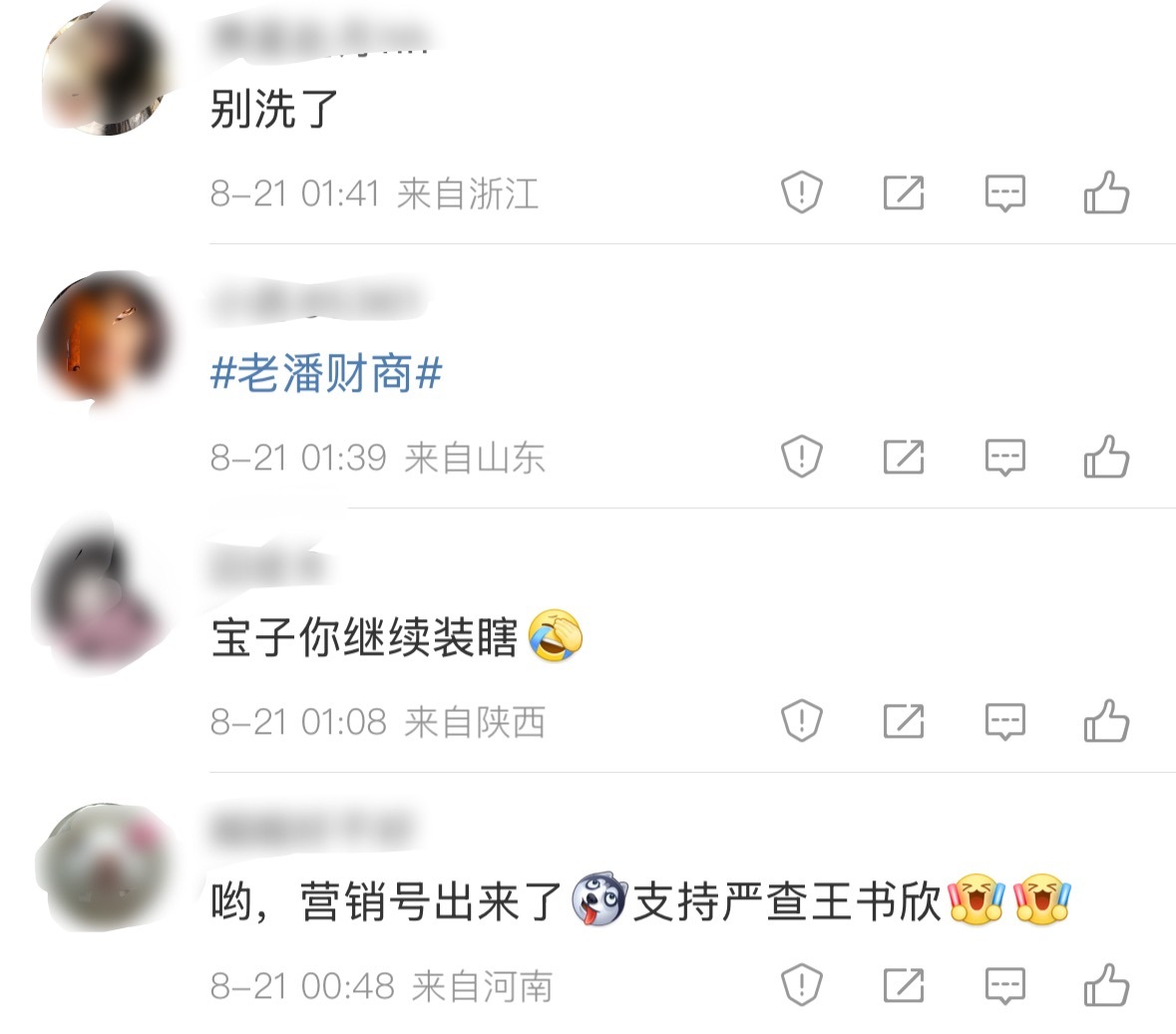Reply to the comment posted at 01:41
The image size is (1176, 1034).
[1005, 193]
